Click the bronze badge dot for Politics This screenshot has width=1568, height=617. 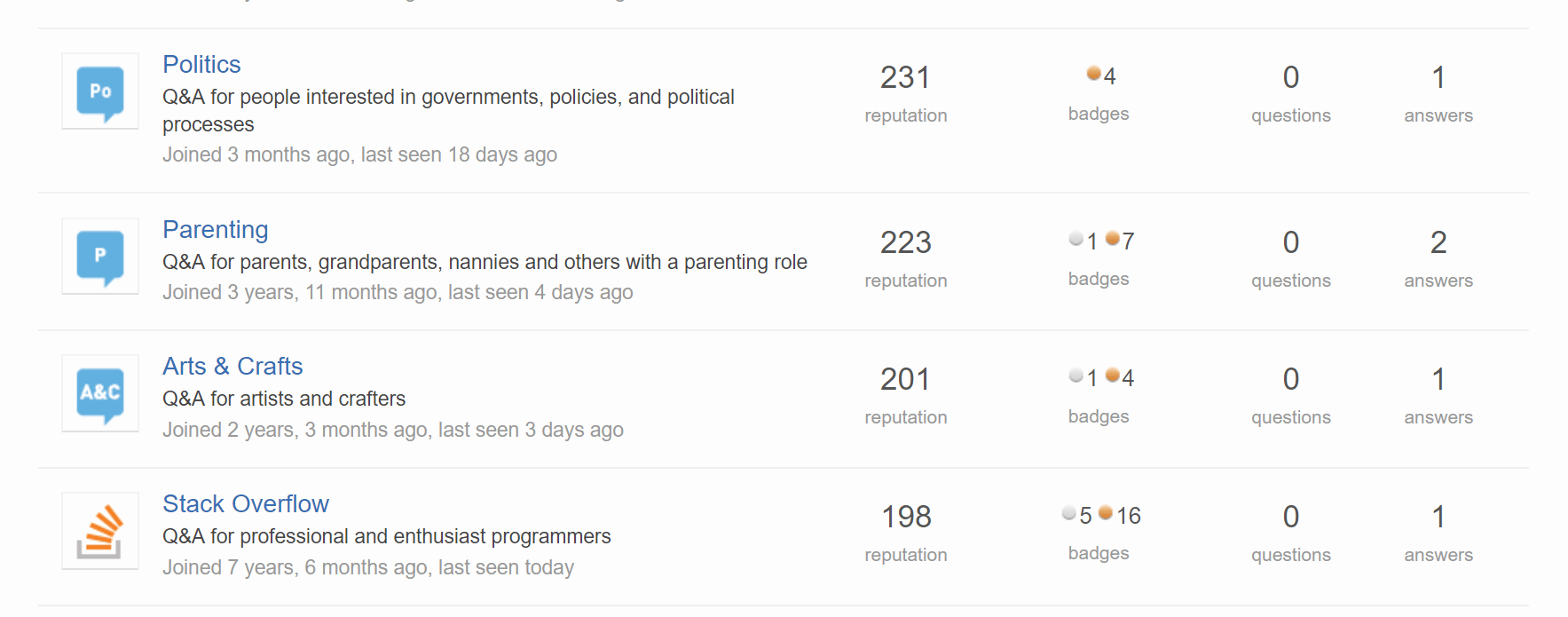click(1093, 74)
